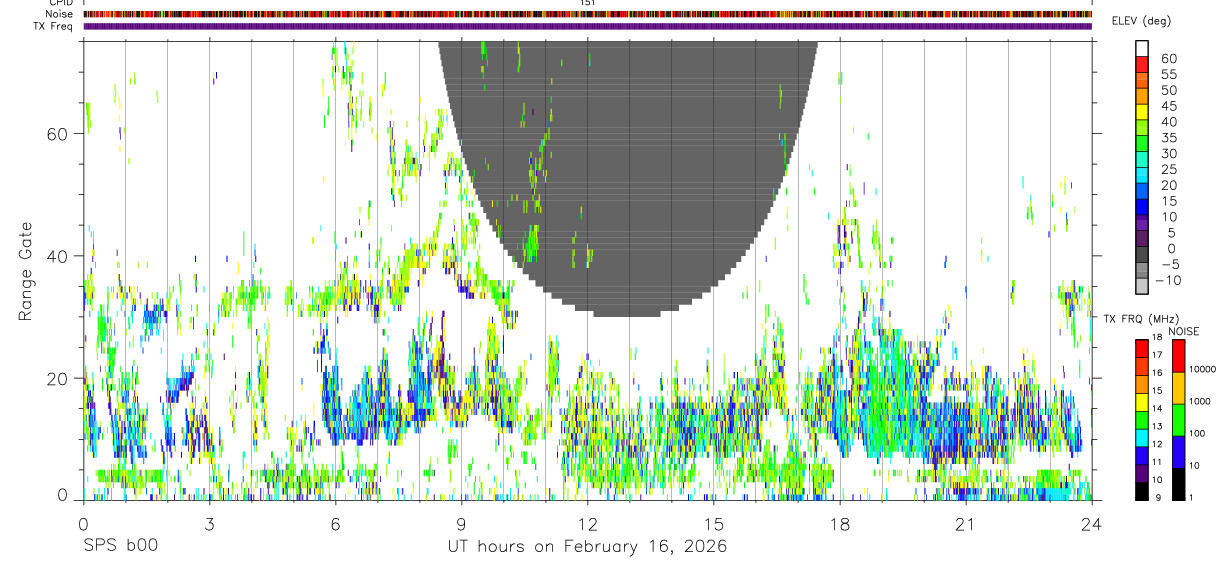Click the purple TX Freq strip above the plot
This screenshot has height=567, width=1228.
click(x=587, y=26)
